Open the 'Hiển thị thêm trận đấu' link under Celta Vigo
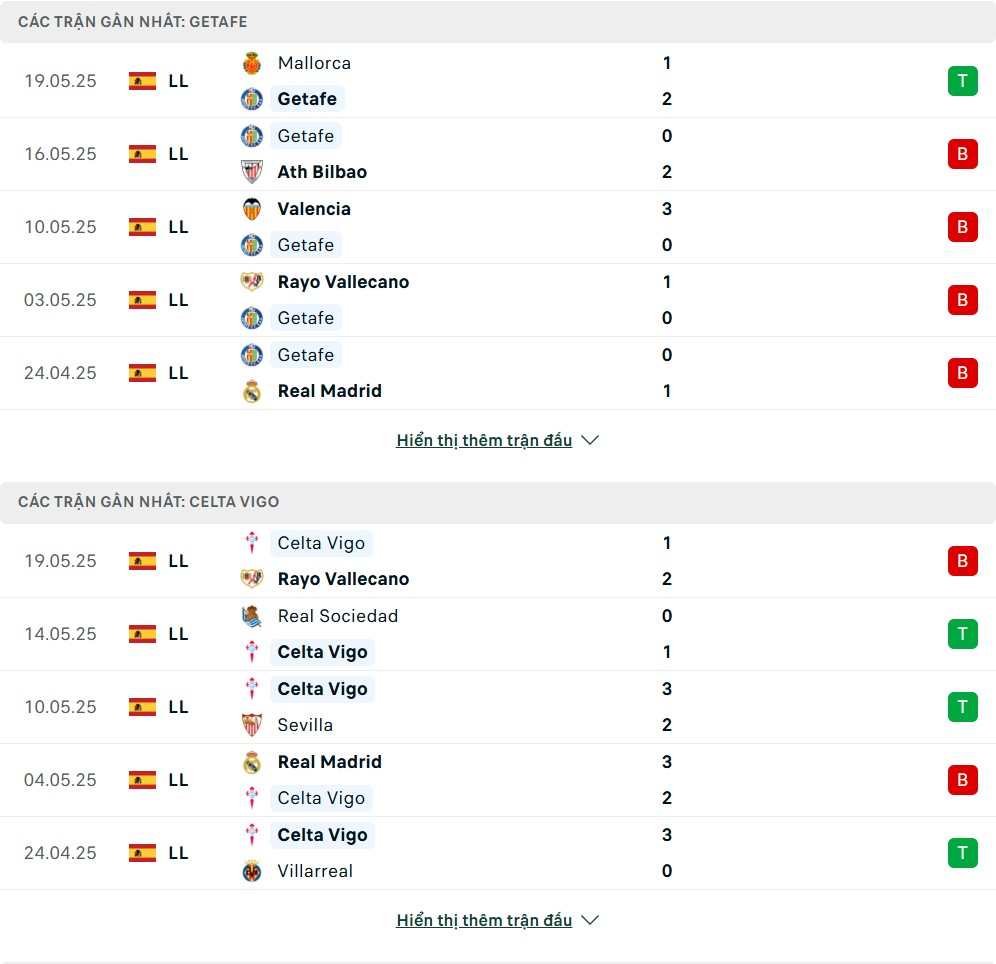996x964 pixels. pyautogui.click(x=484, y=920)
